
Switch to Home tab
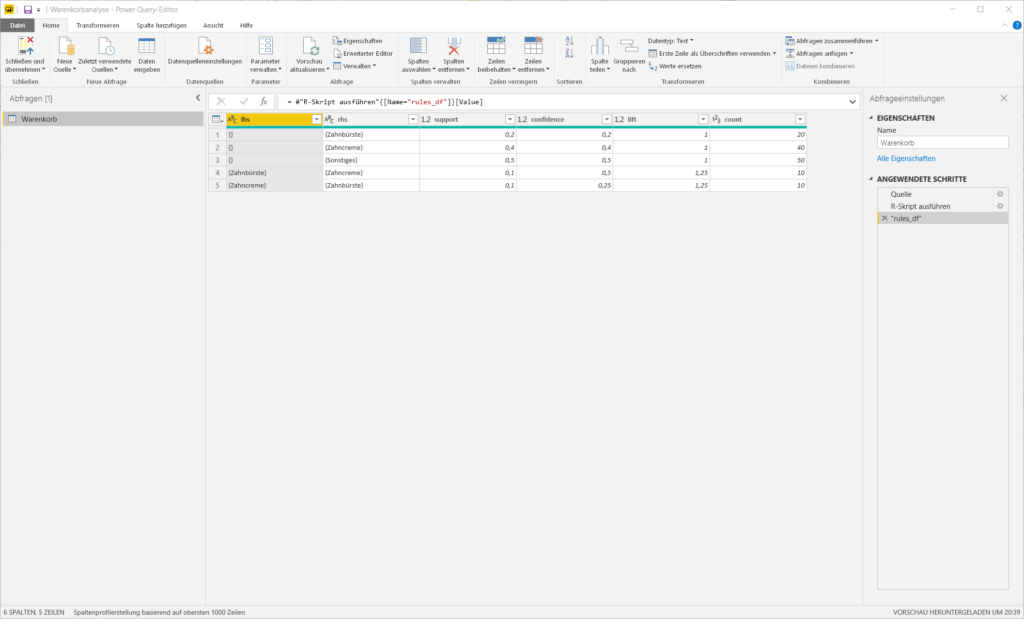tap(51, 25)
